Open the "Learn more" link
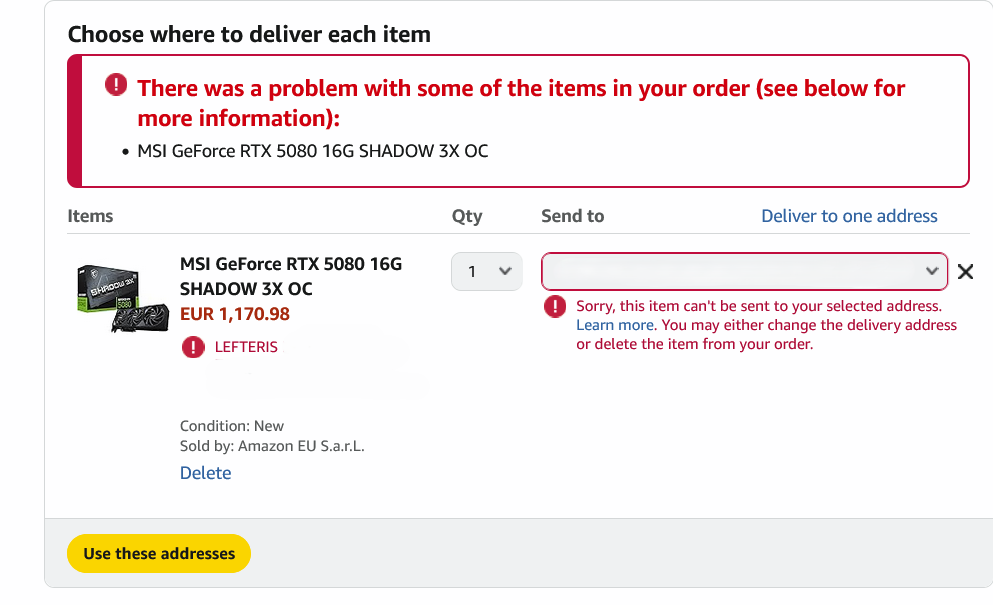 pyautogui.click(x=614, y=325)
